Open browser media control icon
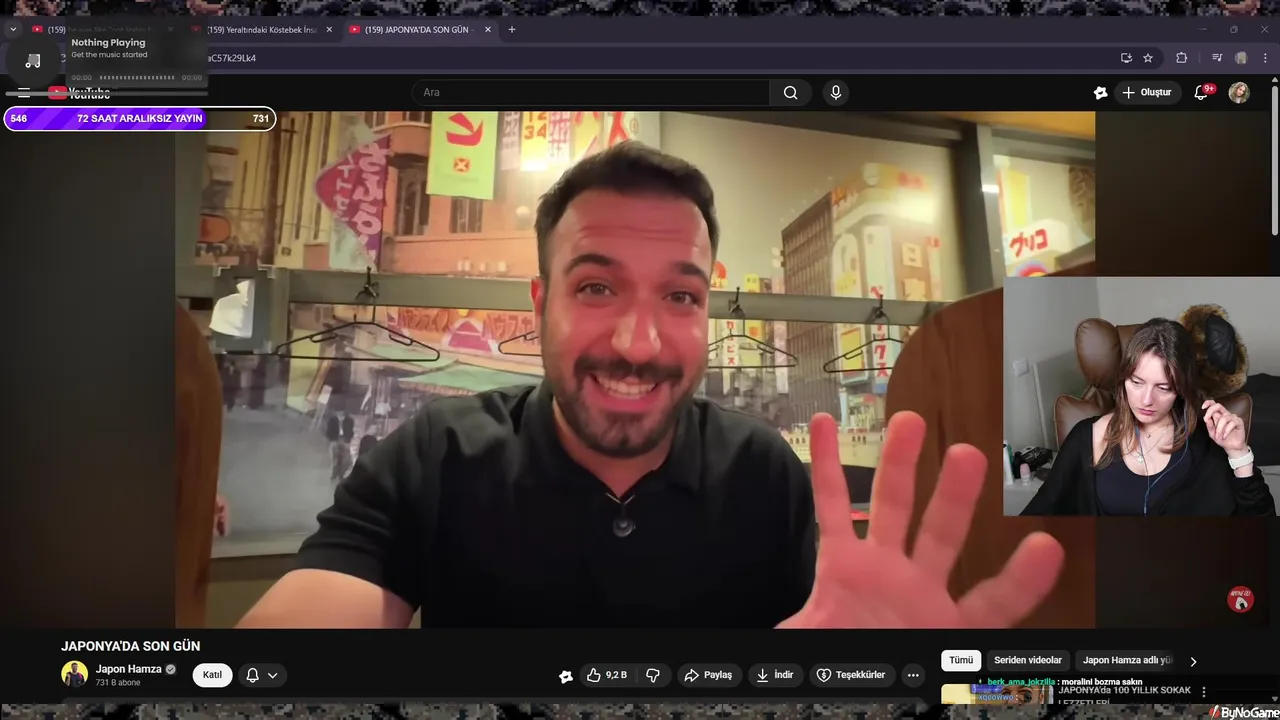This screenshot has height=720, width=1280. tap(1217, 58)
